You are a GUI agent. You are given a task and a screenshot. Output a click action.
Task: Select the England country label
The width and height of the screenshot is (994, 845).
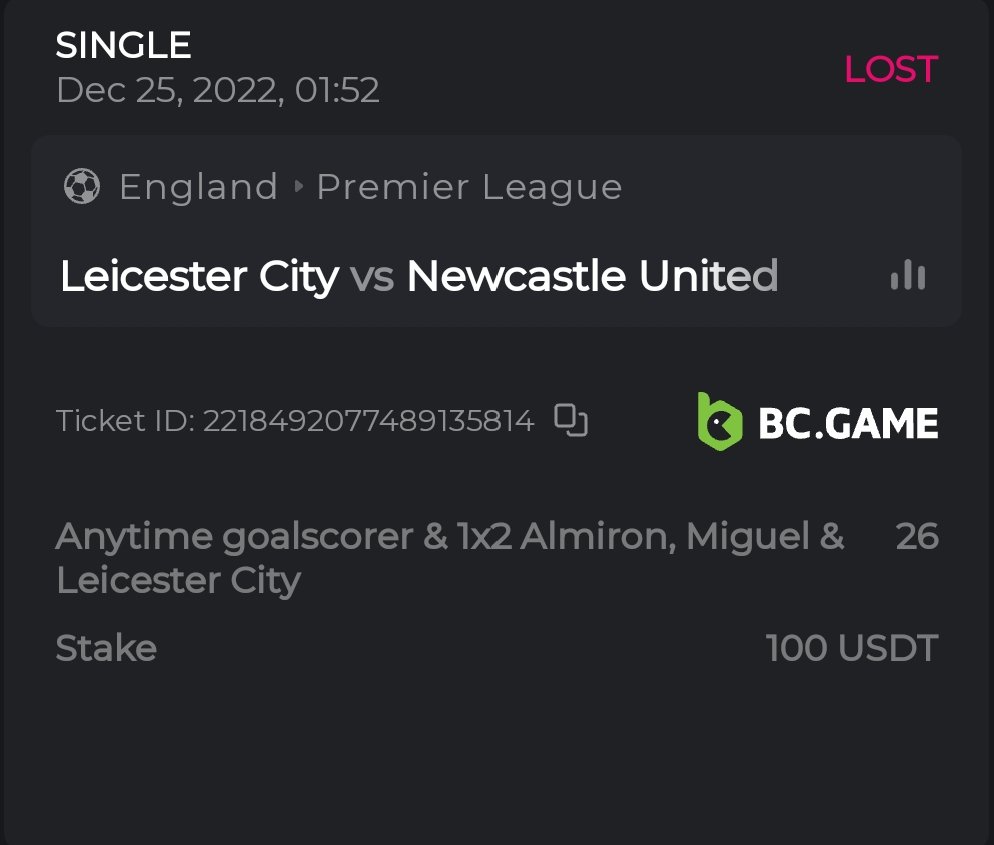[x=198, y=187]
